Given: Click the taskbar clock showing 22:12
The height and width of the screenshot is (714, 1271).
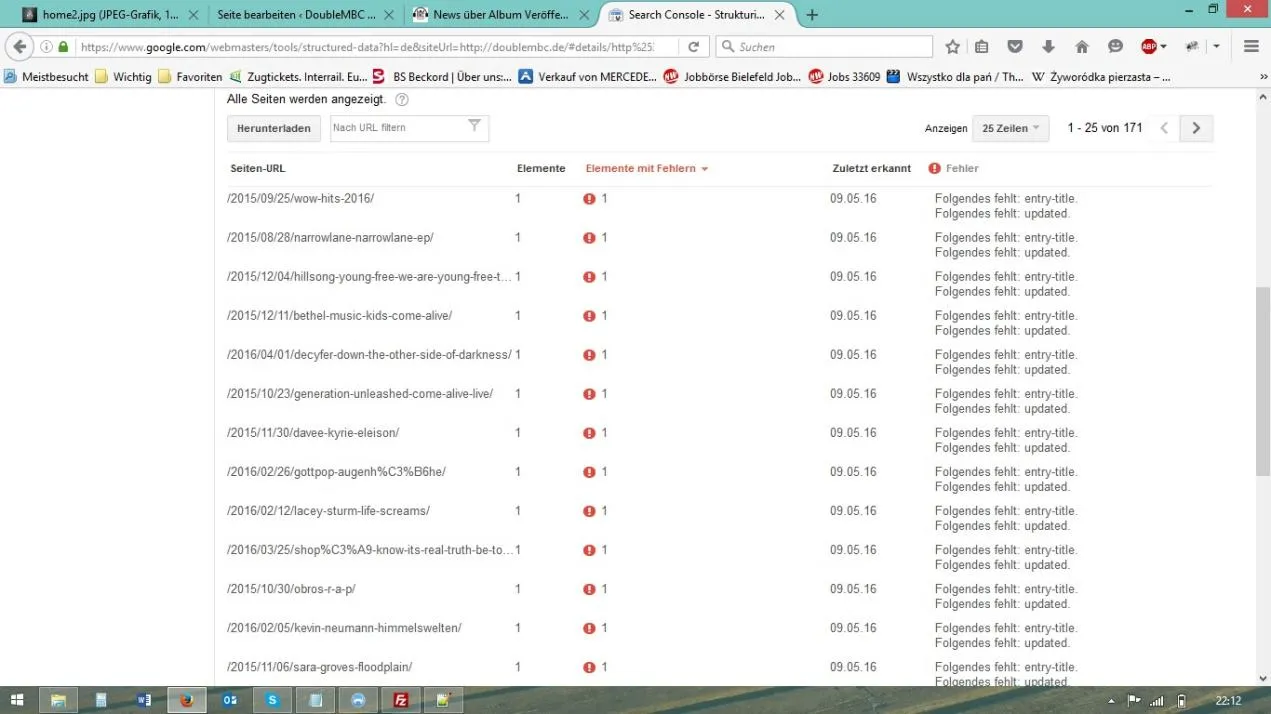Looking at the screenshot, I should [x=1228, y=701].
